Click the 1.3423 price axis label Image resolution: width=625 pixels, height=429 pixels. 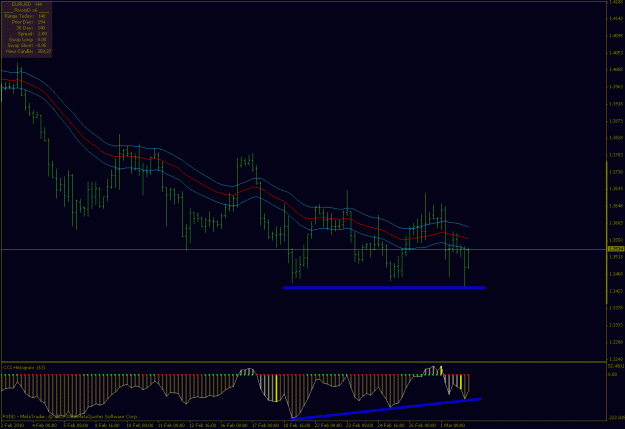click(616, 291)
